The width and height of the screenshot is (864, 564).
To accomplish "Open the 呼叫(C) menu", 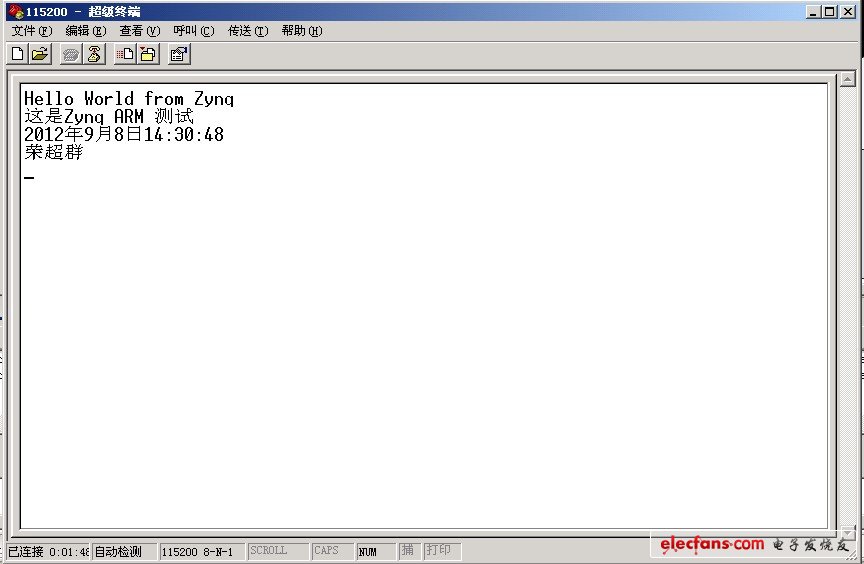I will [193, 31].
